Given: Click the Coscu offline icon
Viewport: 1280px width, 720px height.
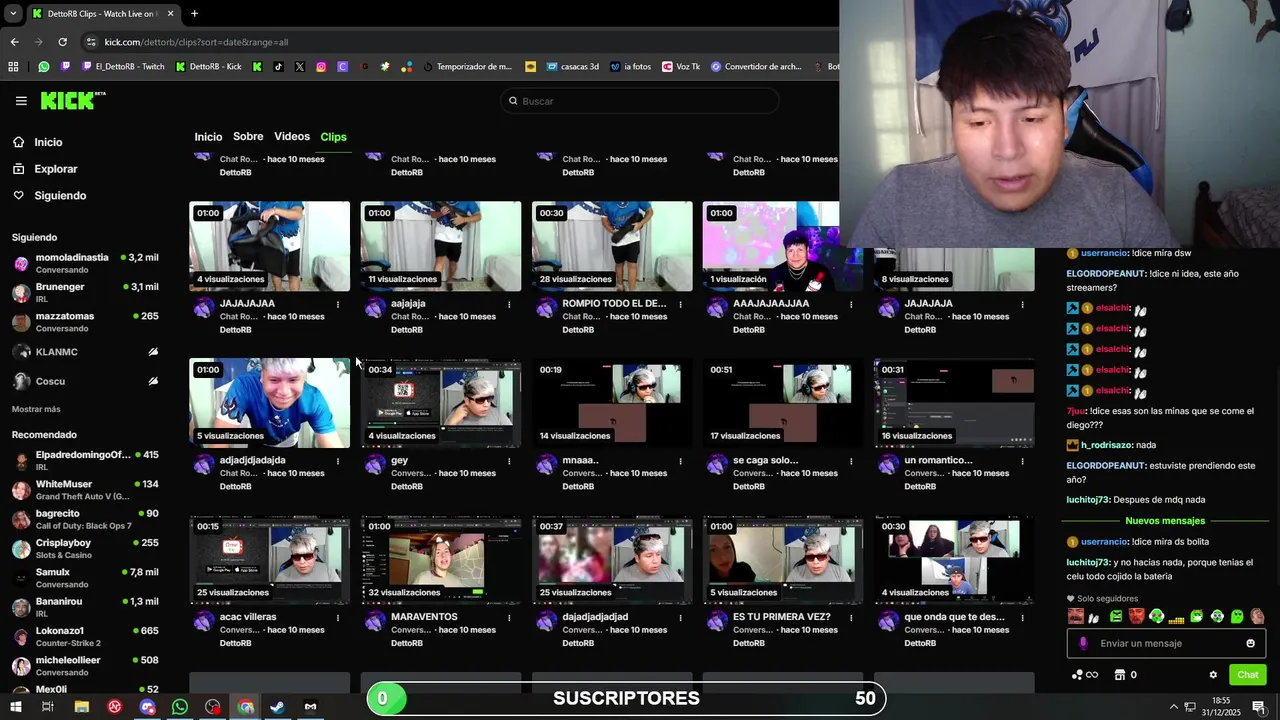Looking at the screenshot, I should coord(153,381).
